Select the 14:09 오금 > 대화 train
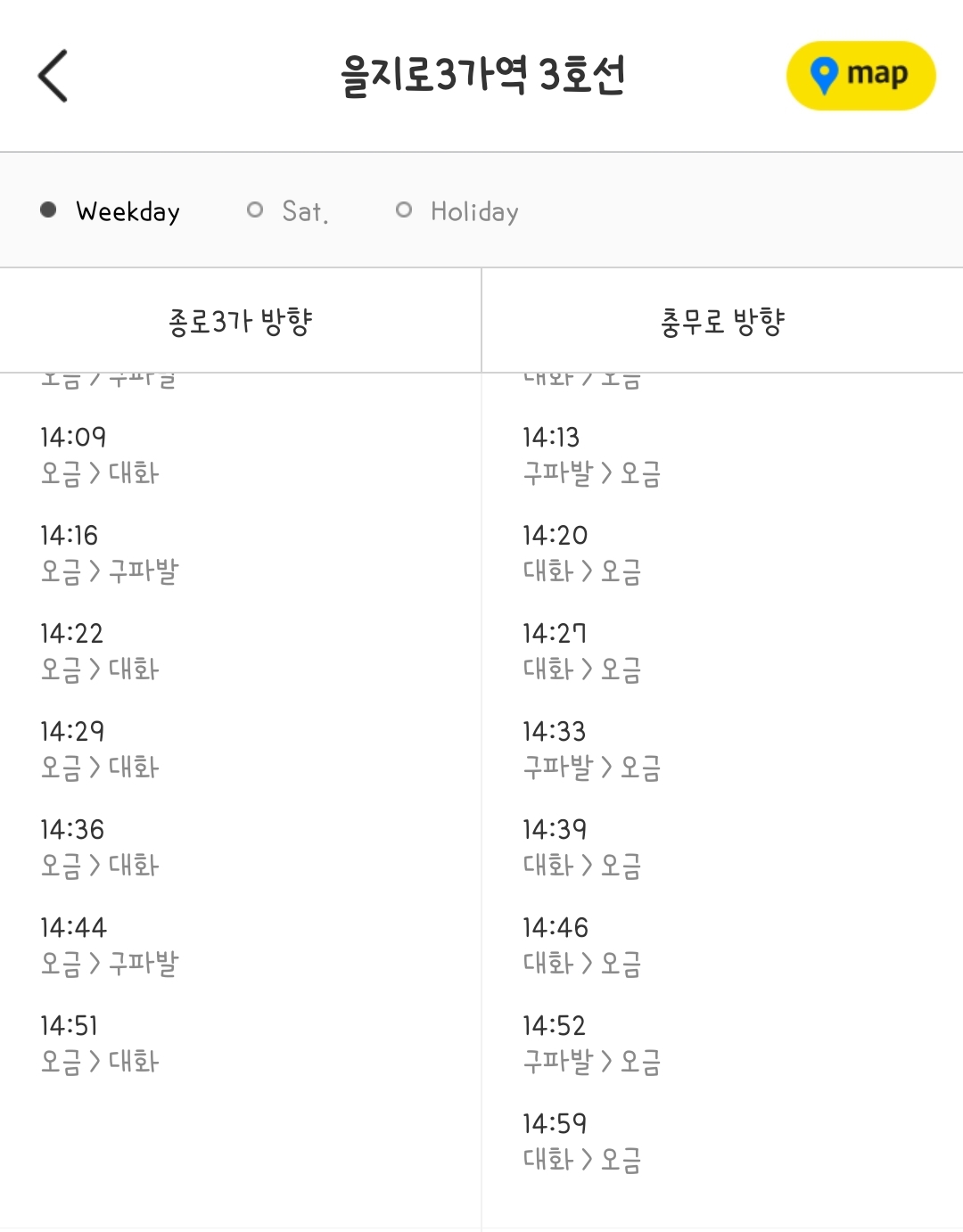 point(100,455)
